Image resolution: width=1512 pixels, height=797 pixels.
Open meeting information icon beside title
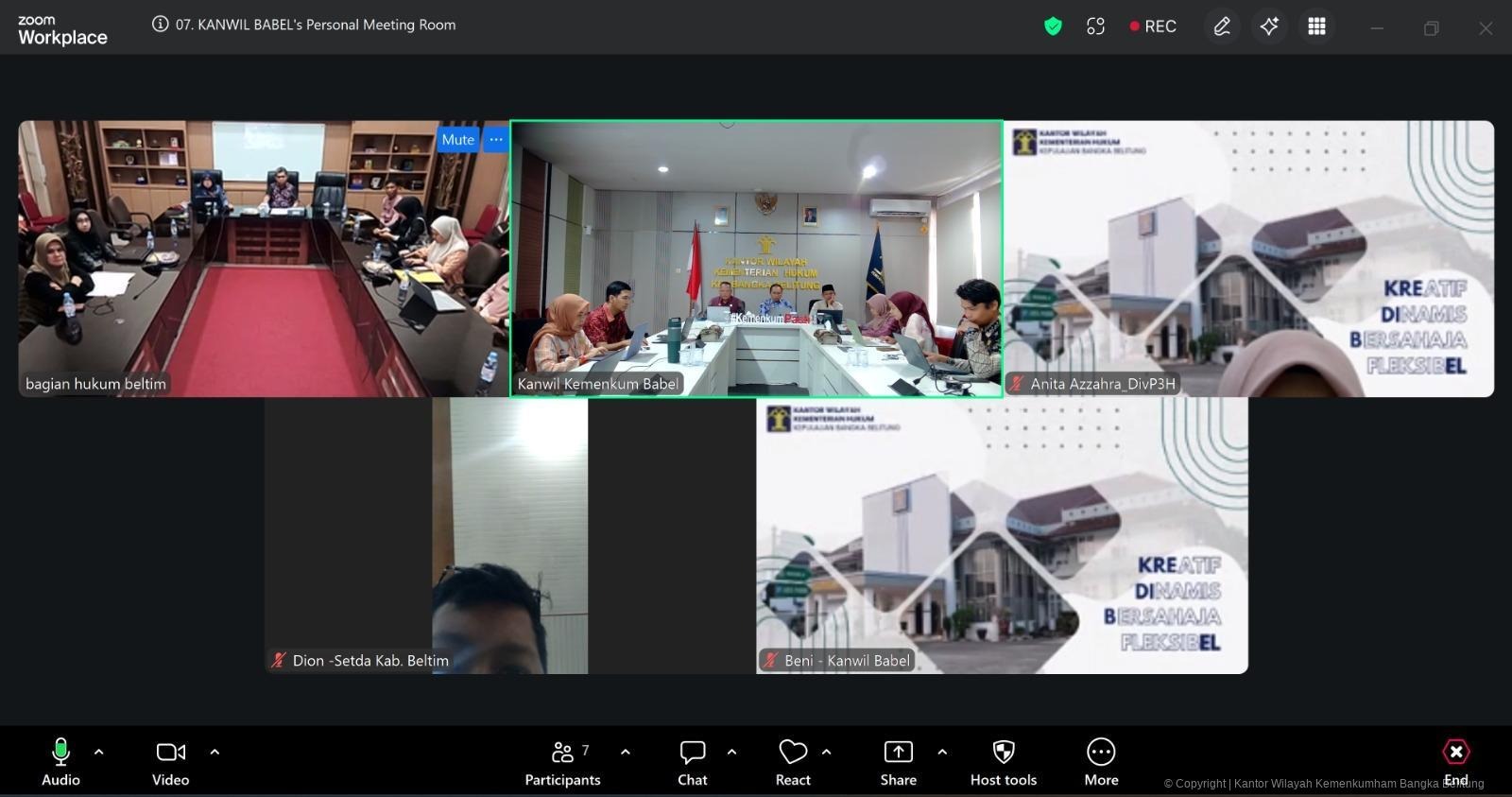tap(161, 25)
